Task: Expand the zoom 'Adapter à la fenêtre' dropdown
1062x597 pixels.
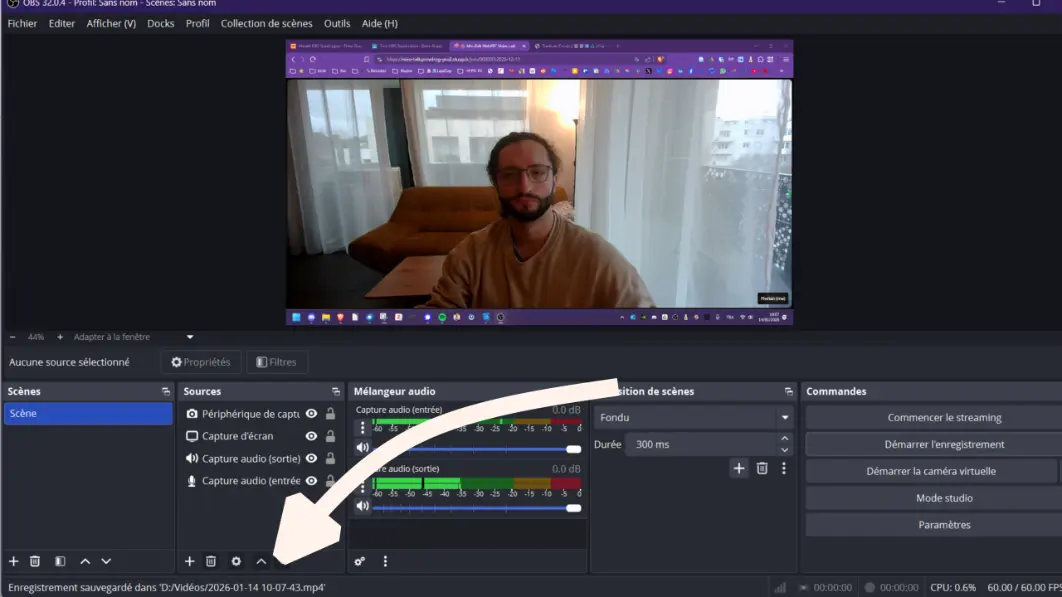Action: pos(190,337)
